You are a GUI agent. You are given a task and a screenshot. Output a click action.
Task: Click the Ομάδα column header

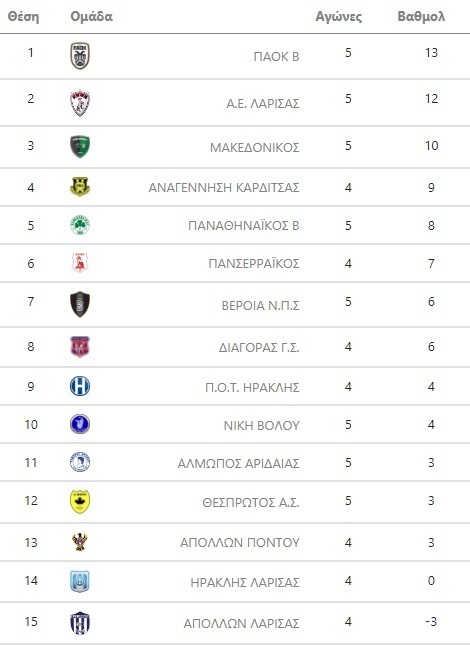coord(91,16)
